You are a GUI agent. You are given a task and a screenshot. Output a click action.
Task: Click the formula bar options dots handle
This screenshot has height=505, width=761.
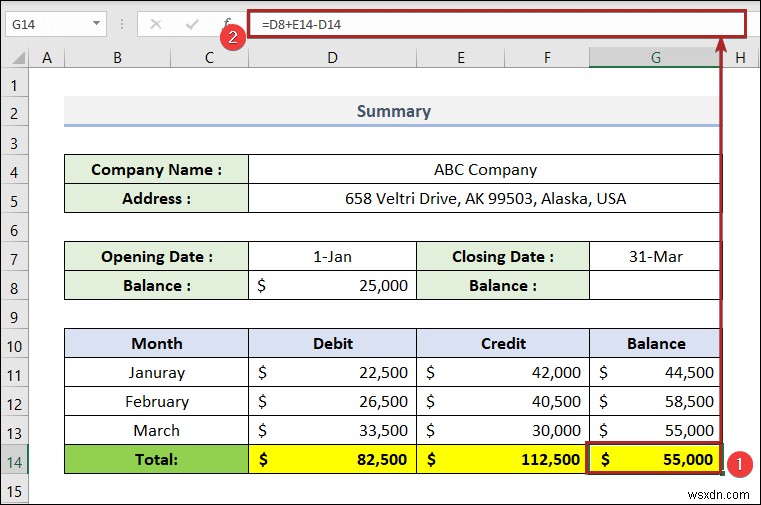pyautogui.click(x=122, y=24)
